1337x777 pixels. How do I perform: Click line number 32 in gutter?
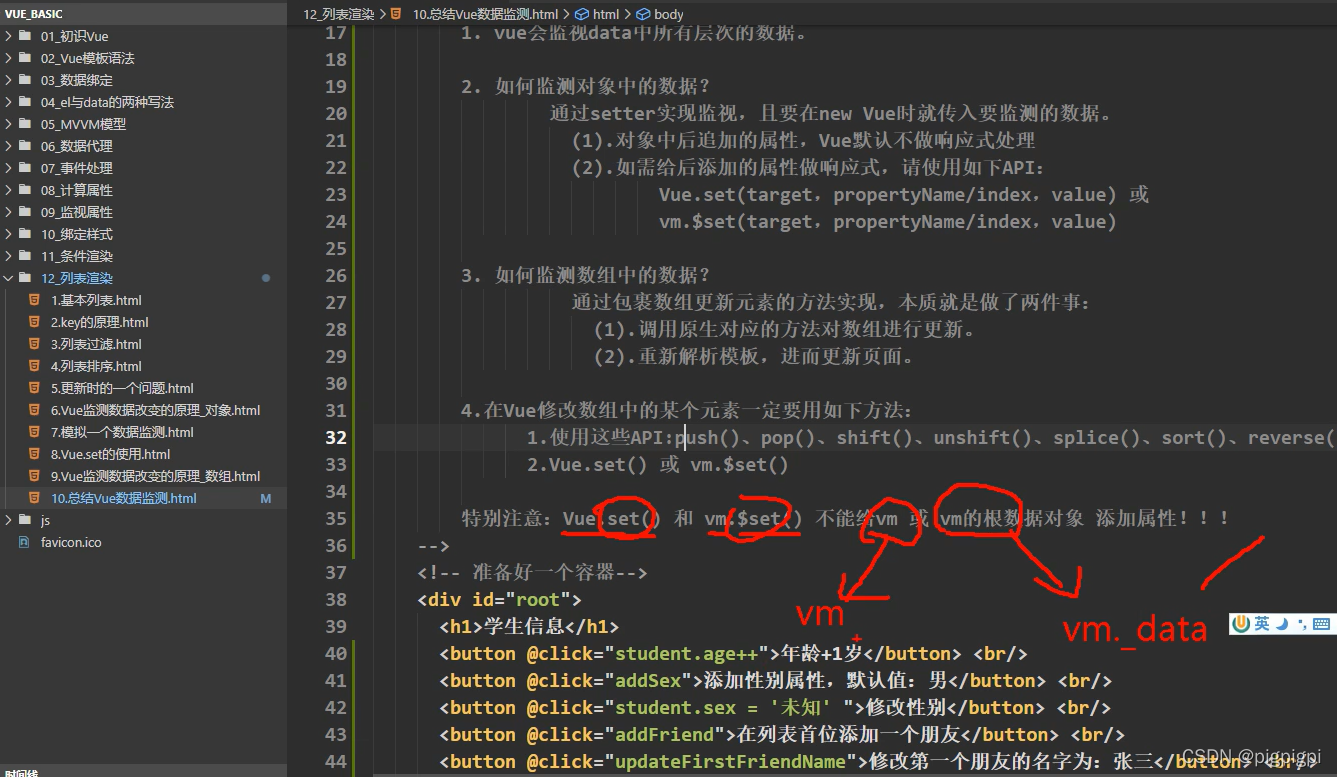pos(335,437)
